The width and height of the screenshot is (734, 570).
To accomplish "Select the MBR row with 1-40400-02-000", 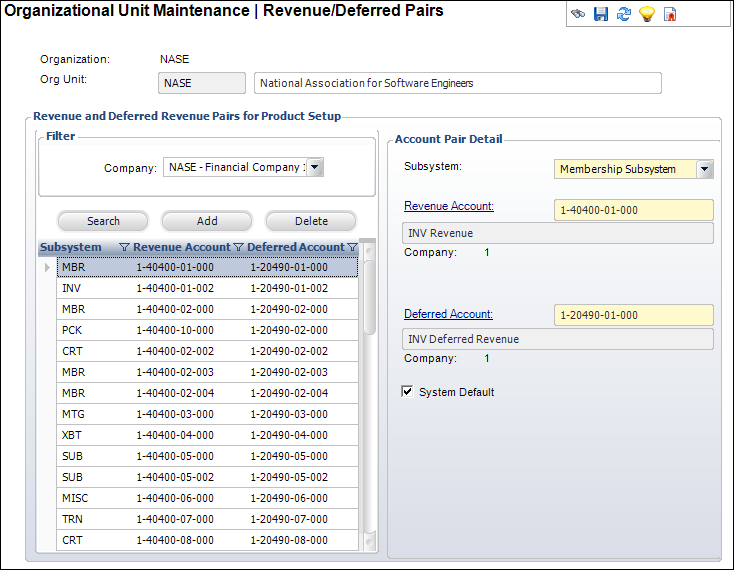I will 207,309.
